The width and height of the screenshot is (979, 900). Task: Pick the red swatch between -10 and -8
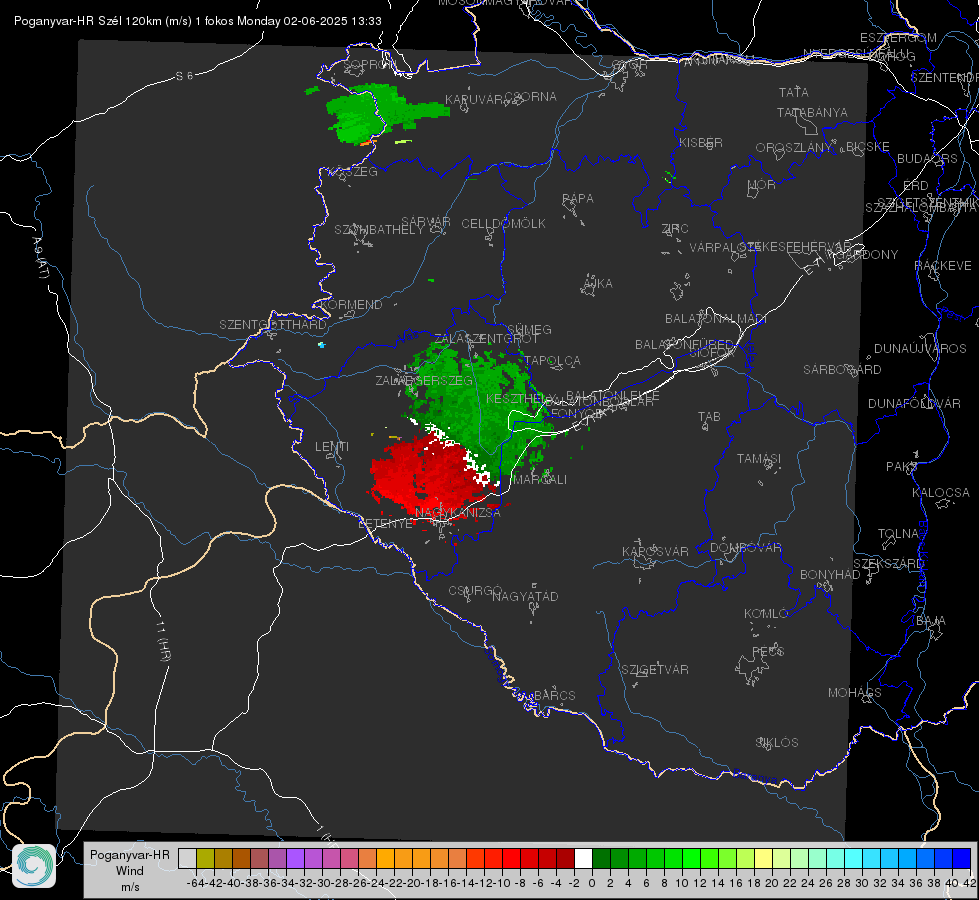[x=511, y=859]
